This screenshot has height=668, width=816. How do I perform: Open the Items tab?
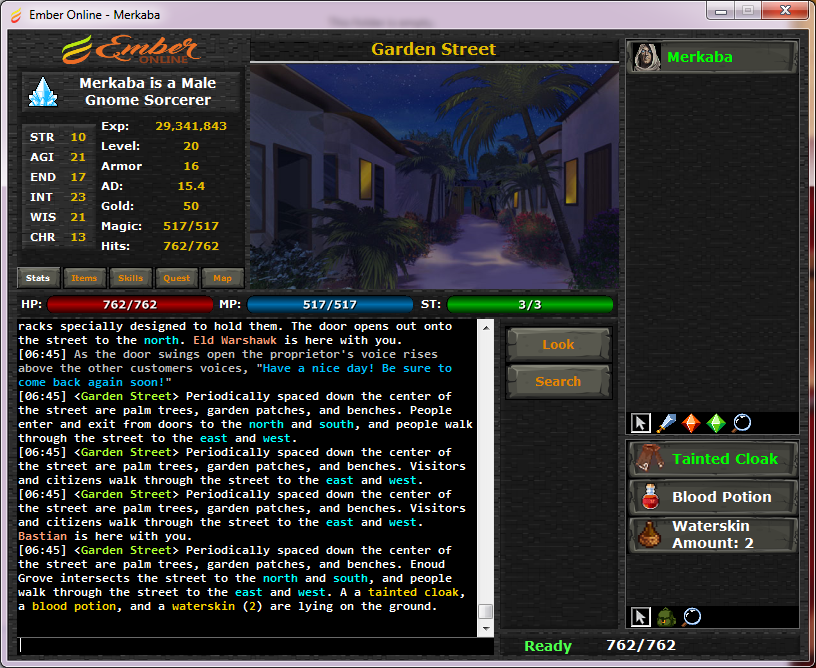point(84,278)
